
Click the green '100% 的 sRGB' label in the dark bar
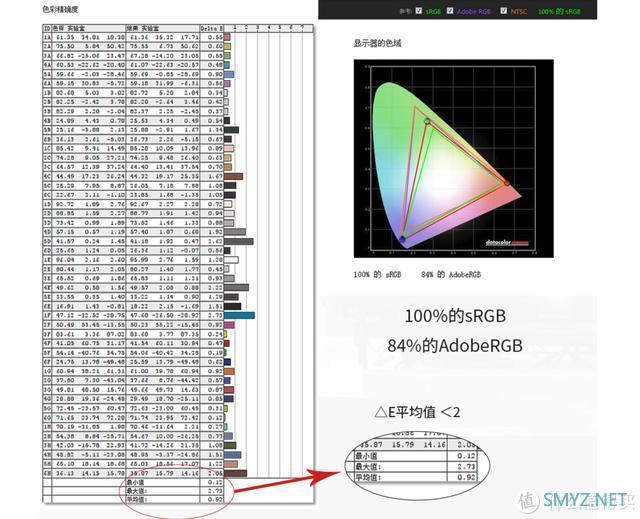(559, 11)
